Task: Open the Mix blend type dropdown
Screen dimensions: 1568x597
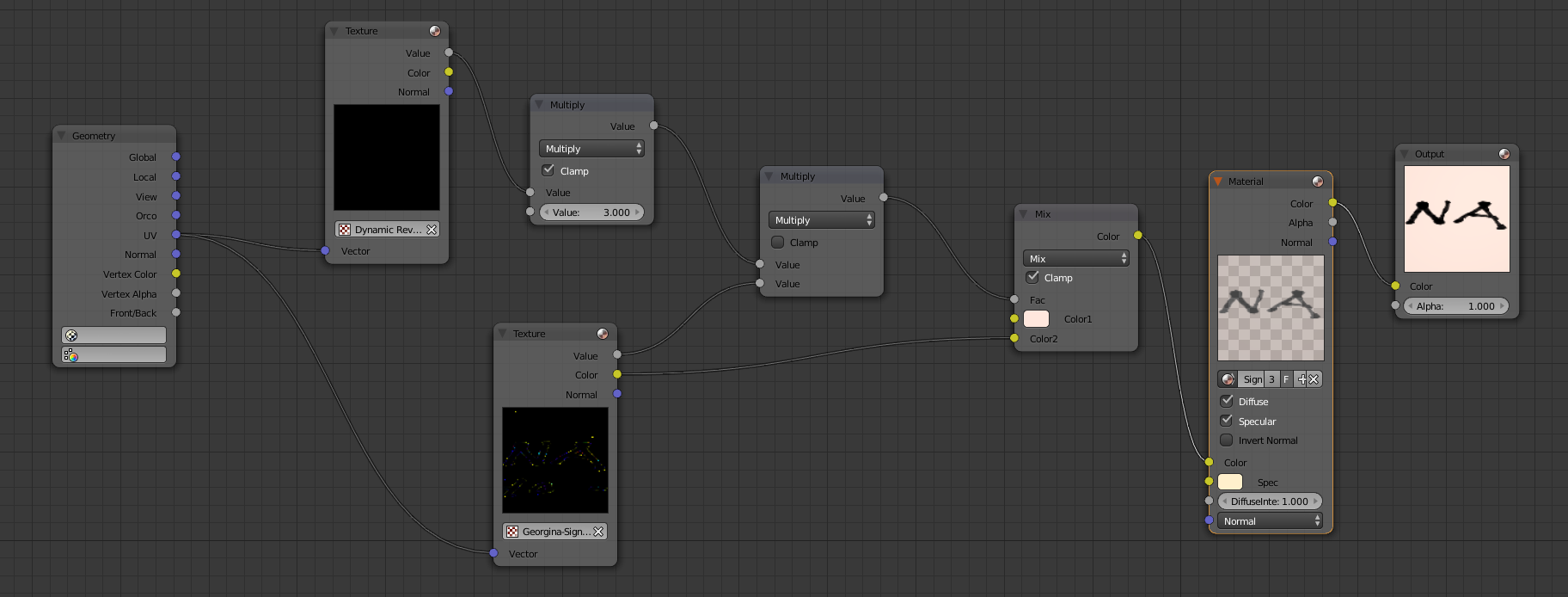Action: pyautogui.click(x=1075, y=259)
